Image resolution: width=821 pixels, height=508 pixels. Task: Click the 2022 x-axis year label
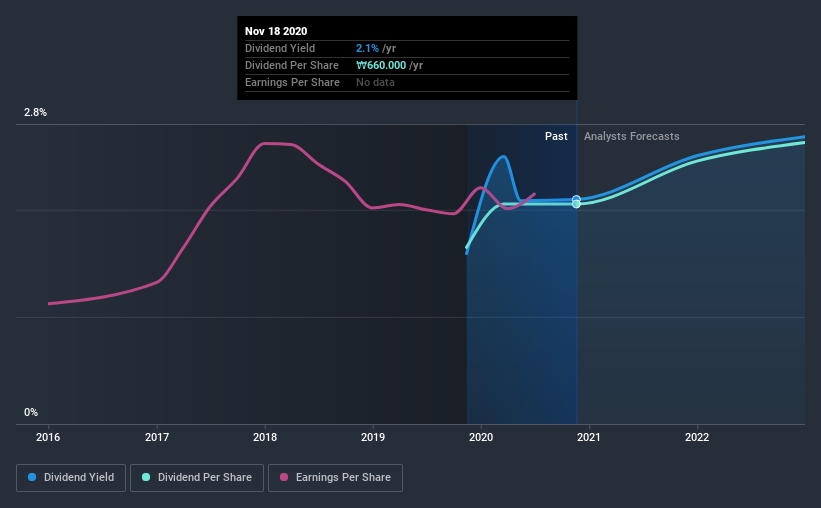coord(697,437)
